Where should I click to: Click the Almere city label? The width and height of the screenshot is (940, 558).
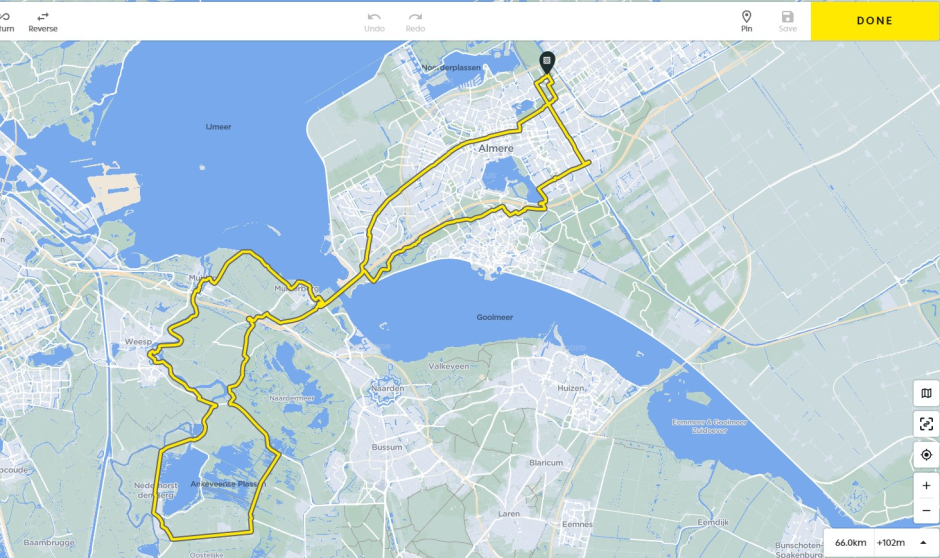click(496, 148)
